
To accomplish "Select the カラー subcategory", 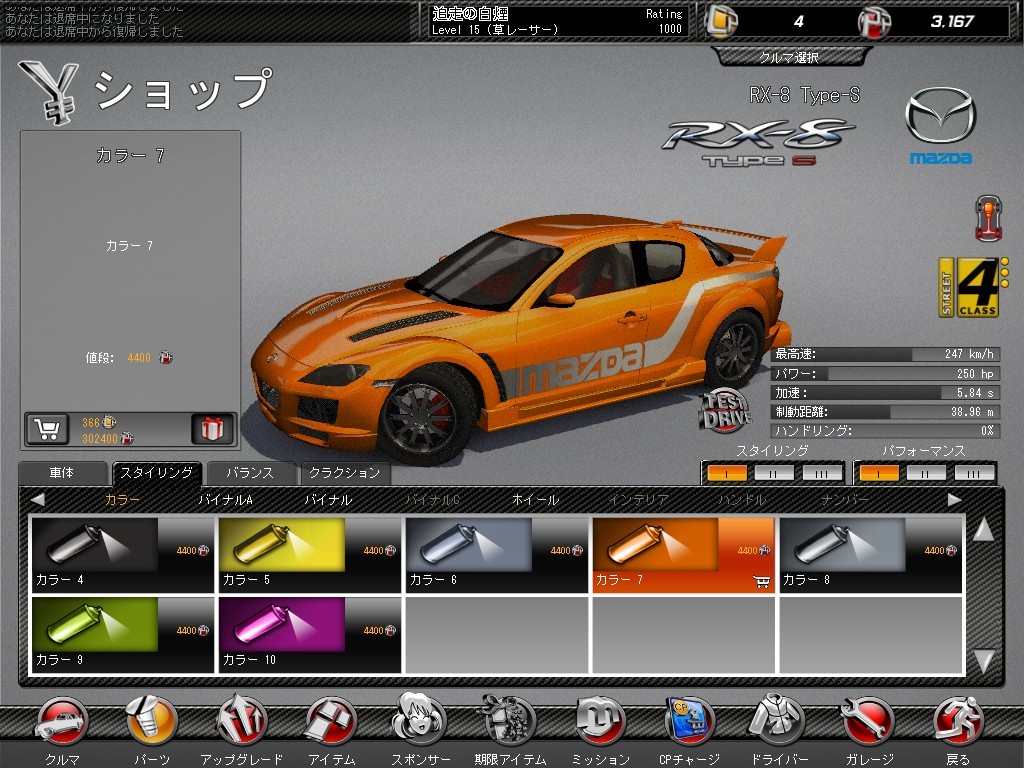I will (122, 500).
